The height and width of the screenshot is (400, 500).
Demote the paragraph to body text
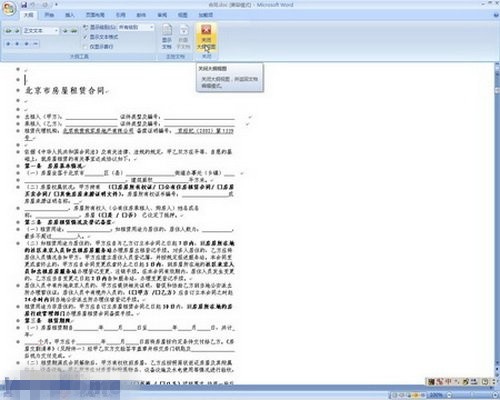coord(74,31)
